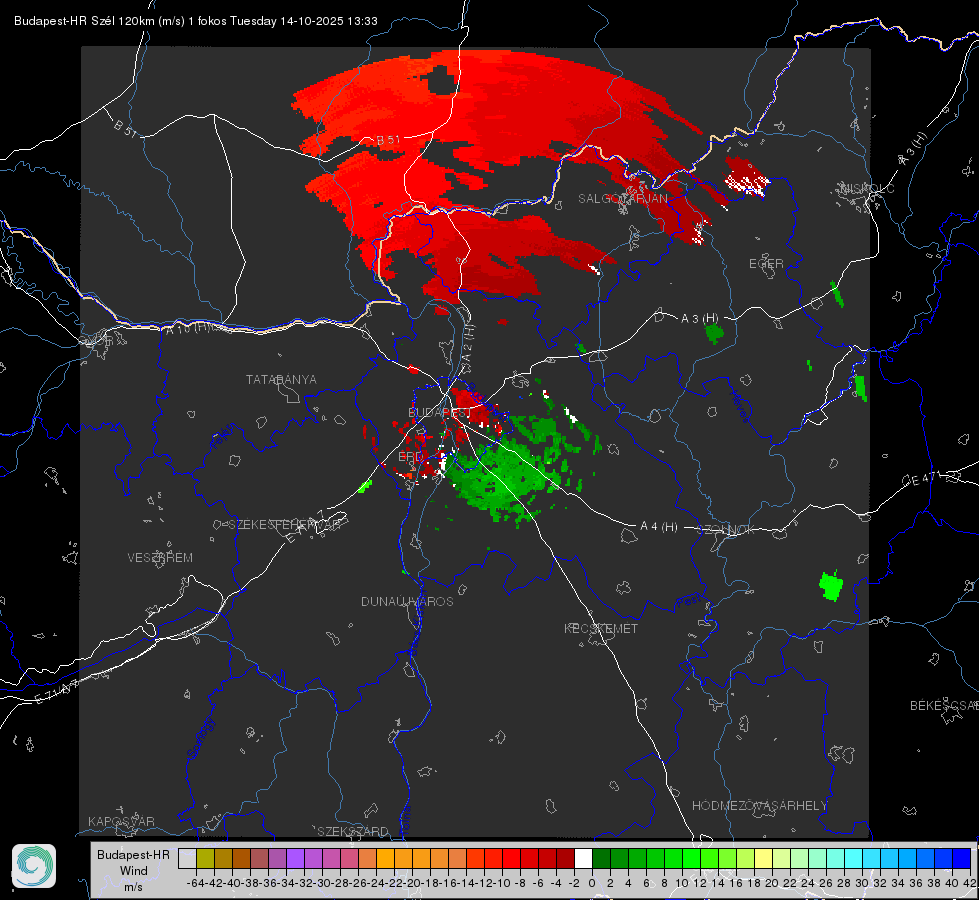Click the BÉKÉSCSABA city label
Image resolution: width=979 pixels, height=900 pixels.
(x=944, y=706)
